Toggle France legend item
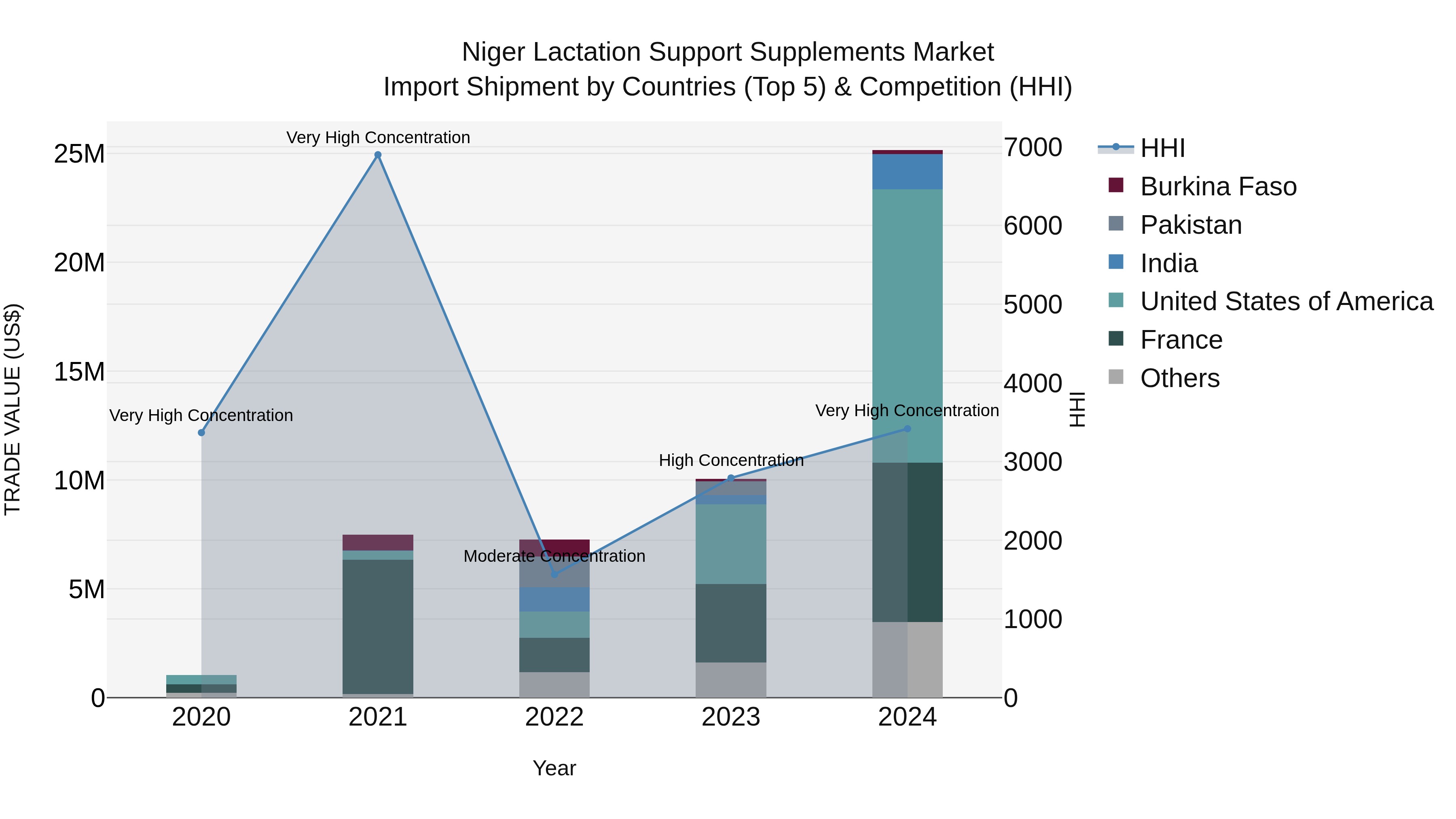 tap(1165, 340)
